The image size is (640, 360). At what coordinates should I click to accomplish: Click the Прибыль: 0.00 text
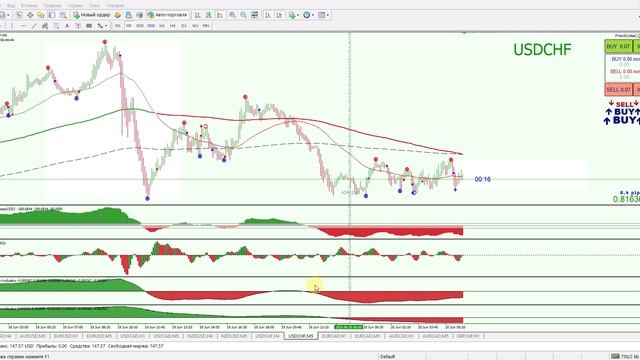pyautogui.click(x=51, y=346)
